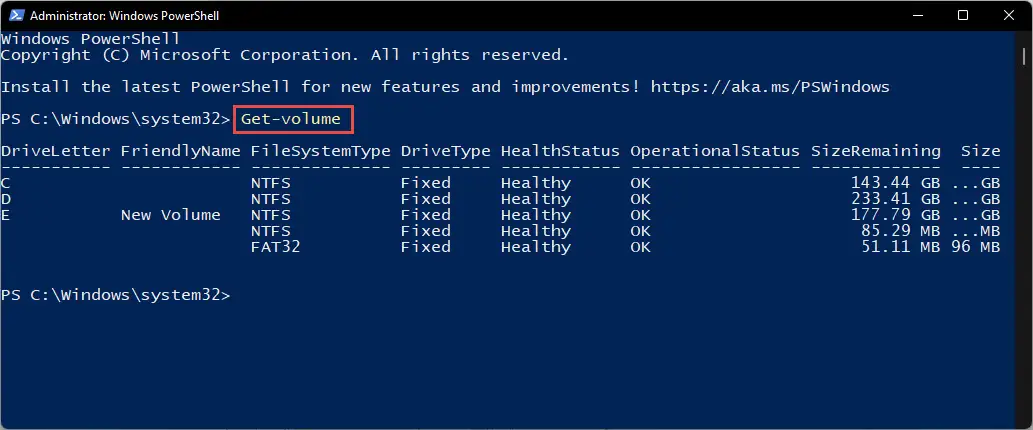Viewport: 1033px width, 430px height.
Task: Maximize the PowerShell window
Action: point(963,15)
